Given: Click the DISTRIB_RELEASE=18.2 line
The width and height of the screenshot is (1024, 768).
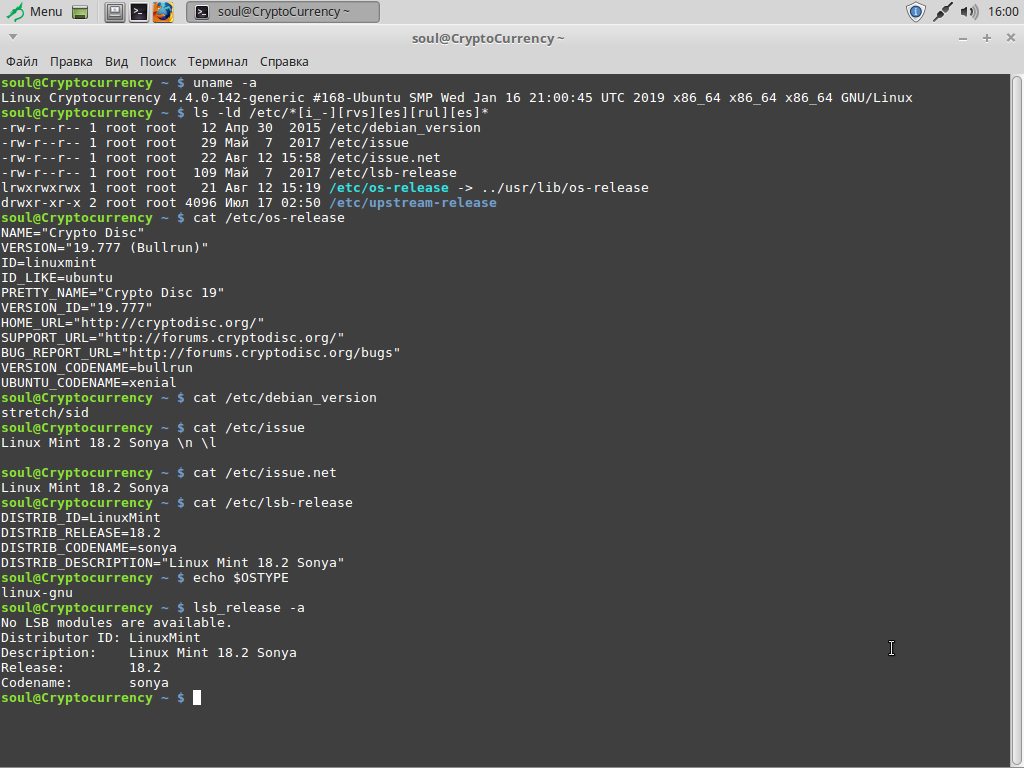Looking at the screenshot, I should click(x=80, y=534).
